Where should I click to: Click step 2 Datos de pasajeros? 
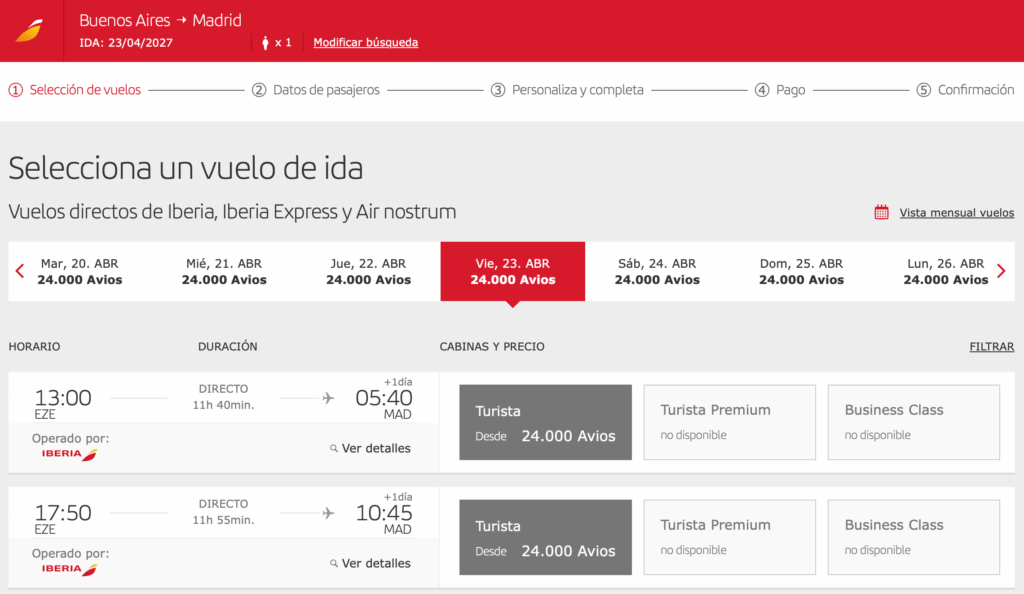[316, 90]
